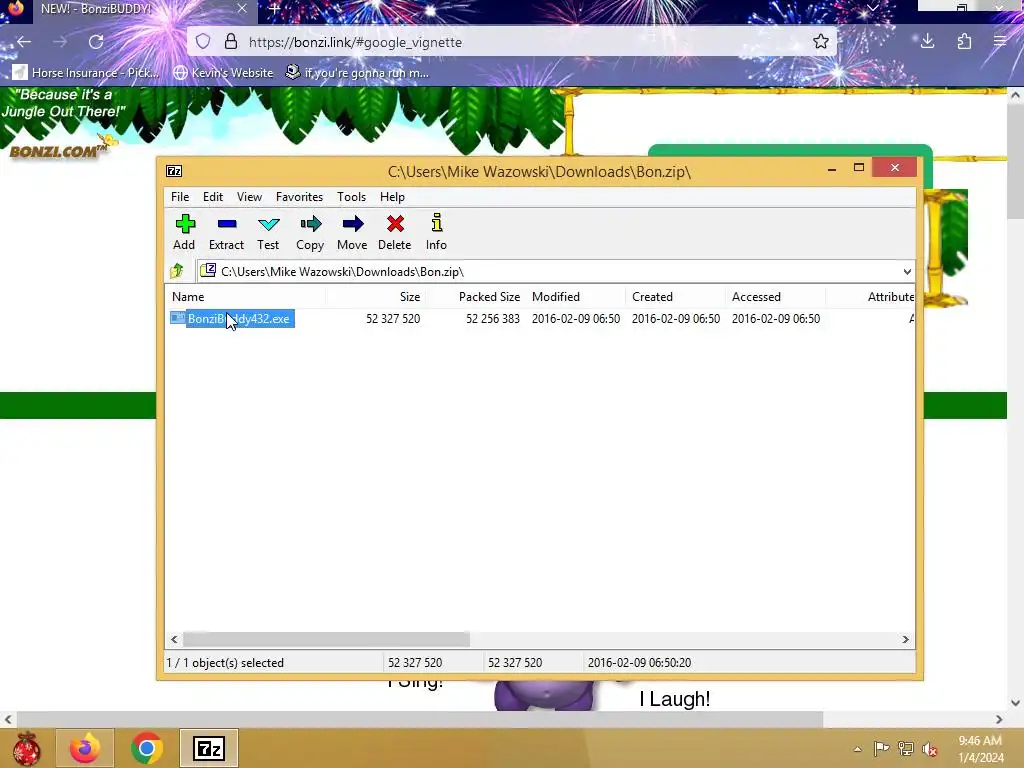The width and height of the screenshot is (1024, 768).
Task: Click the Extract toolbar icon
Action: [227, 232]
